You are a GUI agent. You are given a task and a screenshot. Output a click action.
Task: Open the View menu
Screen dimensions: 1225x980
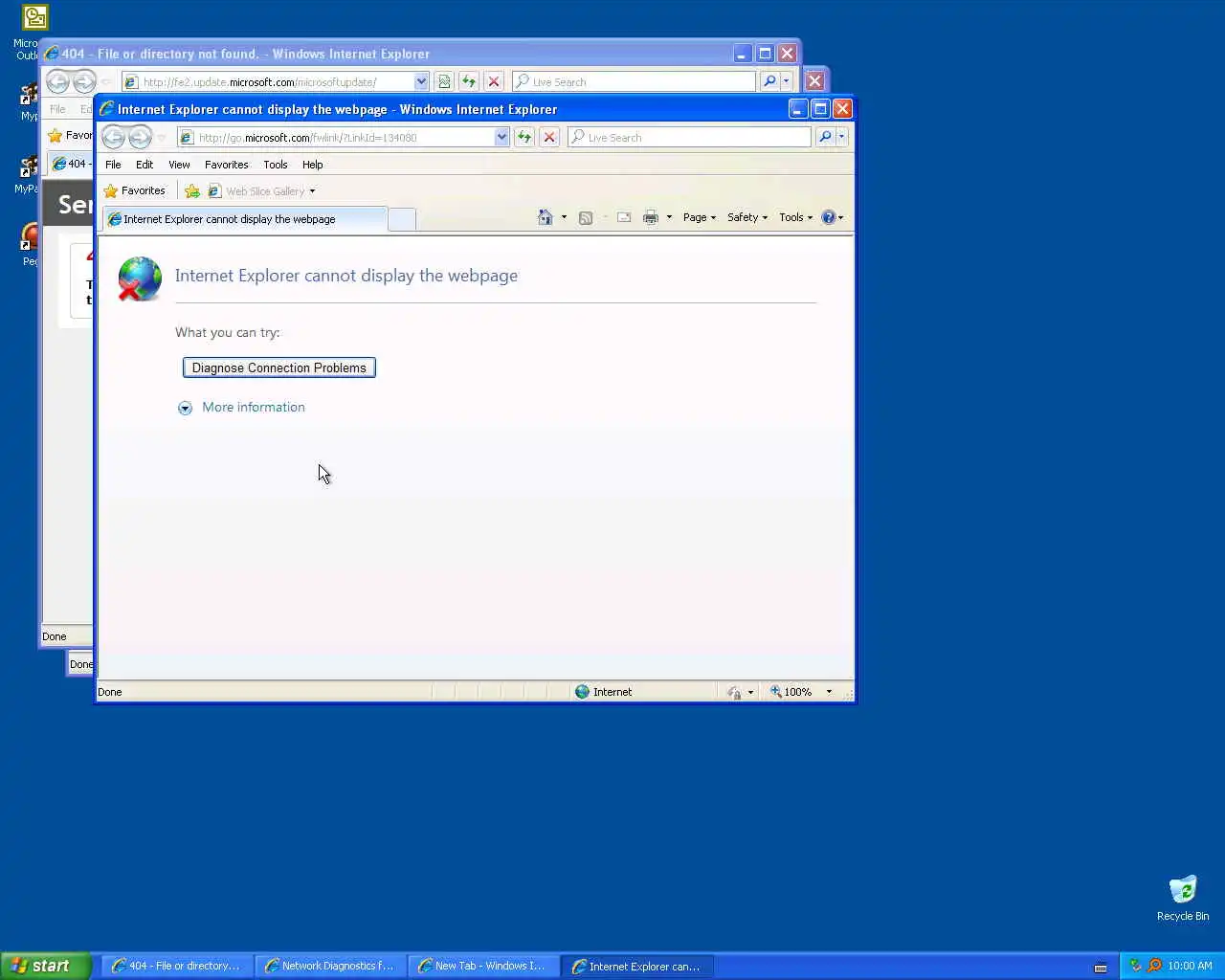pyautogui.click(x=179, y=165)
